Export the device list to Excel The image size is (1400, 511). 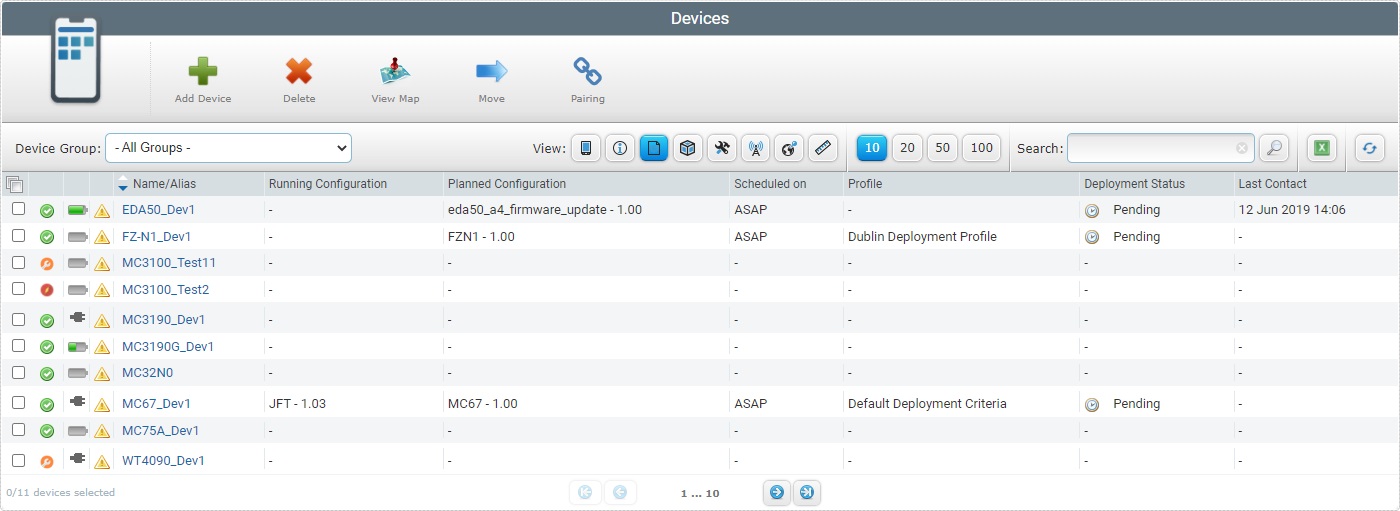(x=1321, y=148)
